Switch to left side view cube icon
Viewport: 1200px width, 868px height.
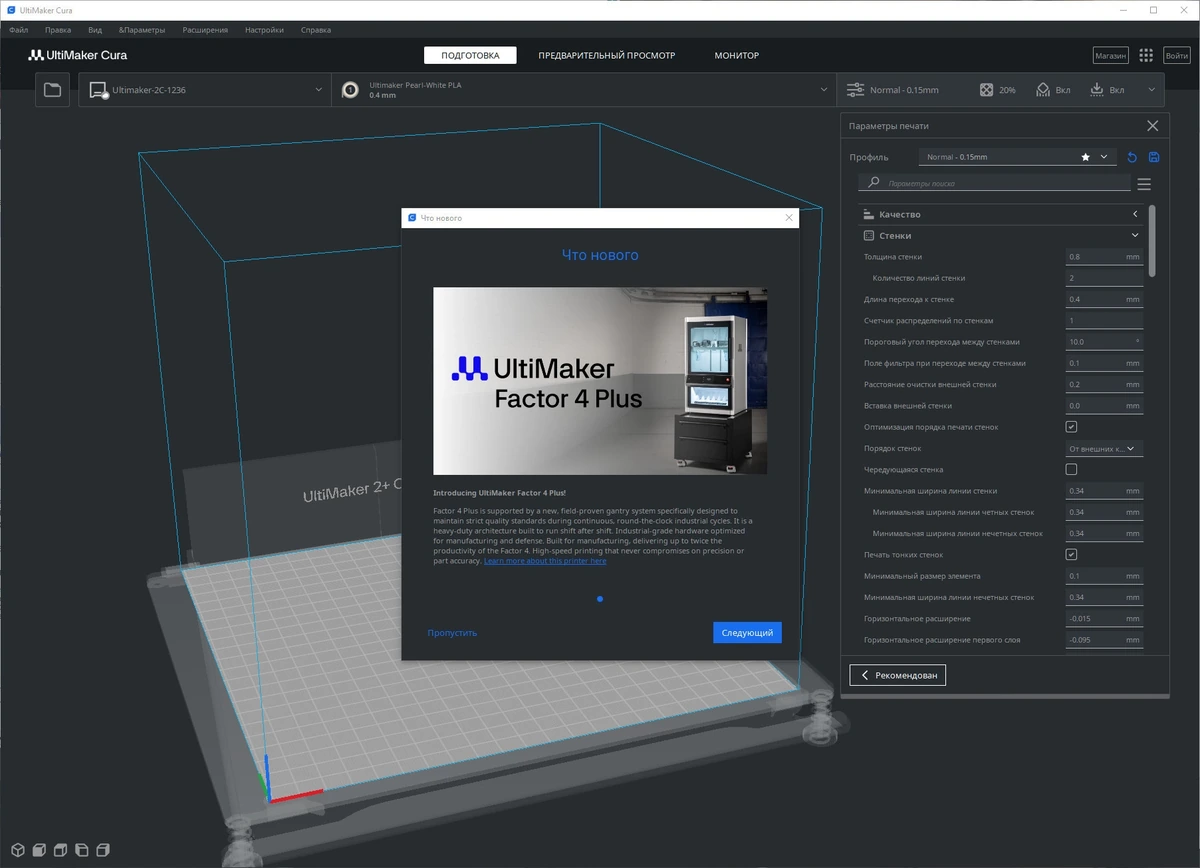click(82, 850)
